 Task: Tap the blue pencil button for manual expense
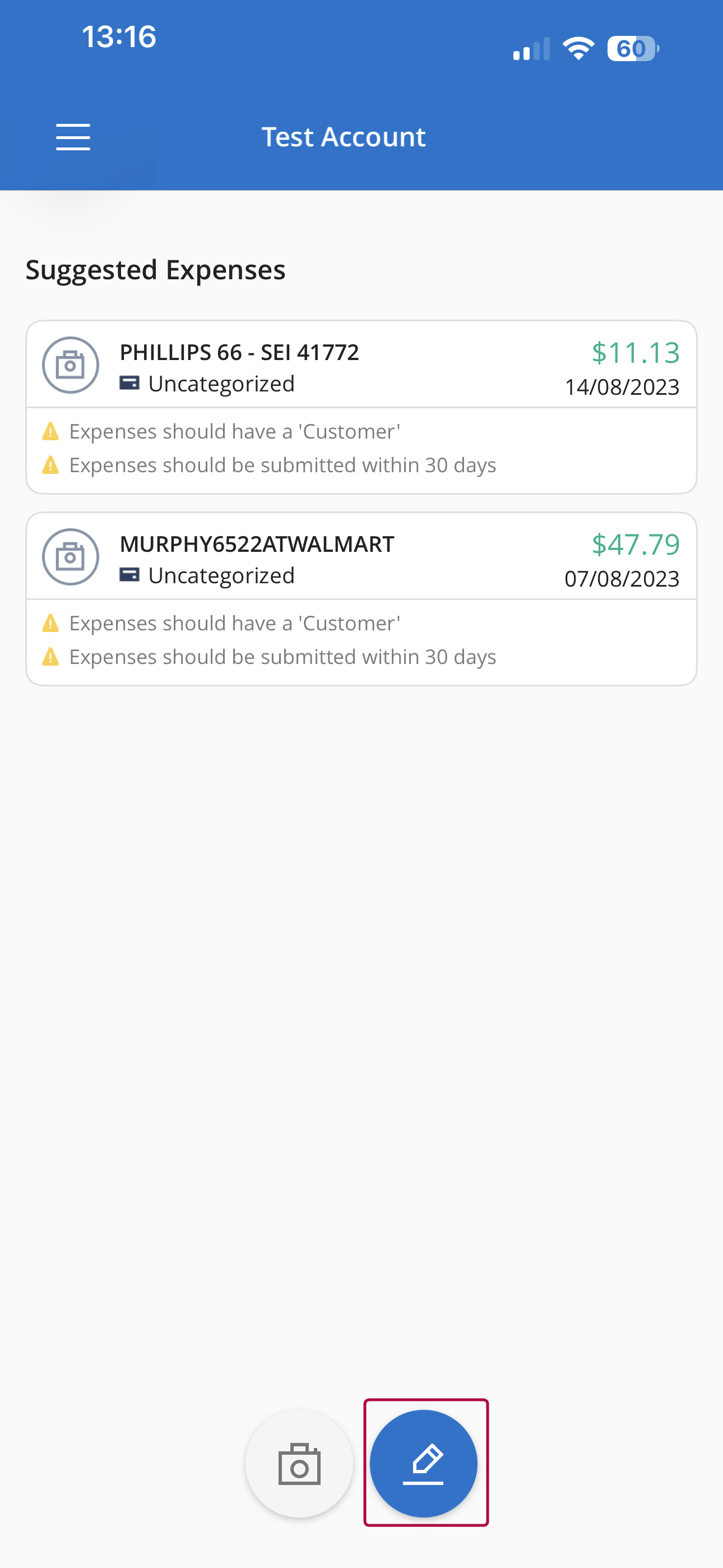424,1464
